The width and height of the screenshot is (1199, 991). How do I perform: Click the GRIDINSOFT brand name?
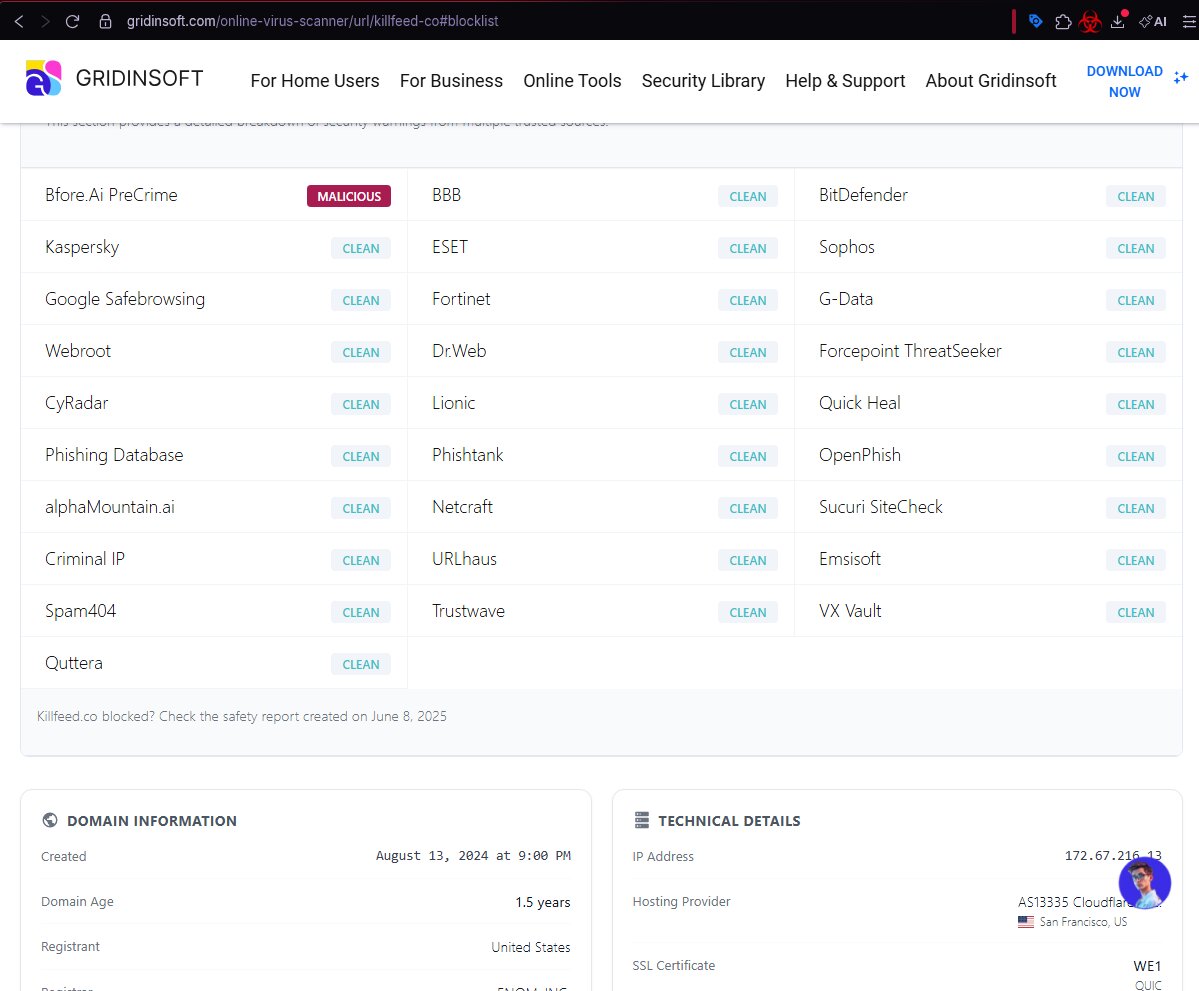point(139,78)
